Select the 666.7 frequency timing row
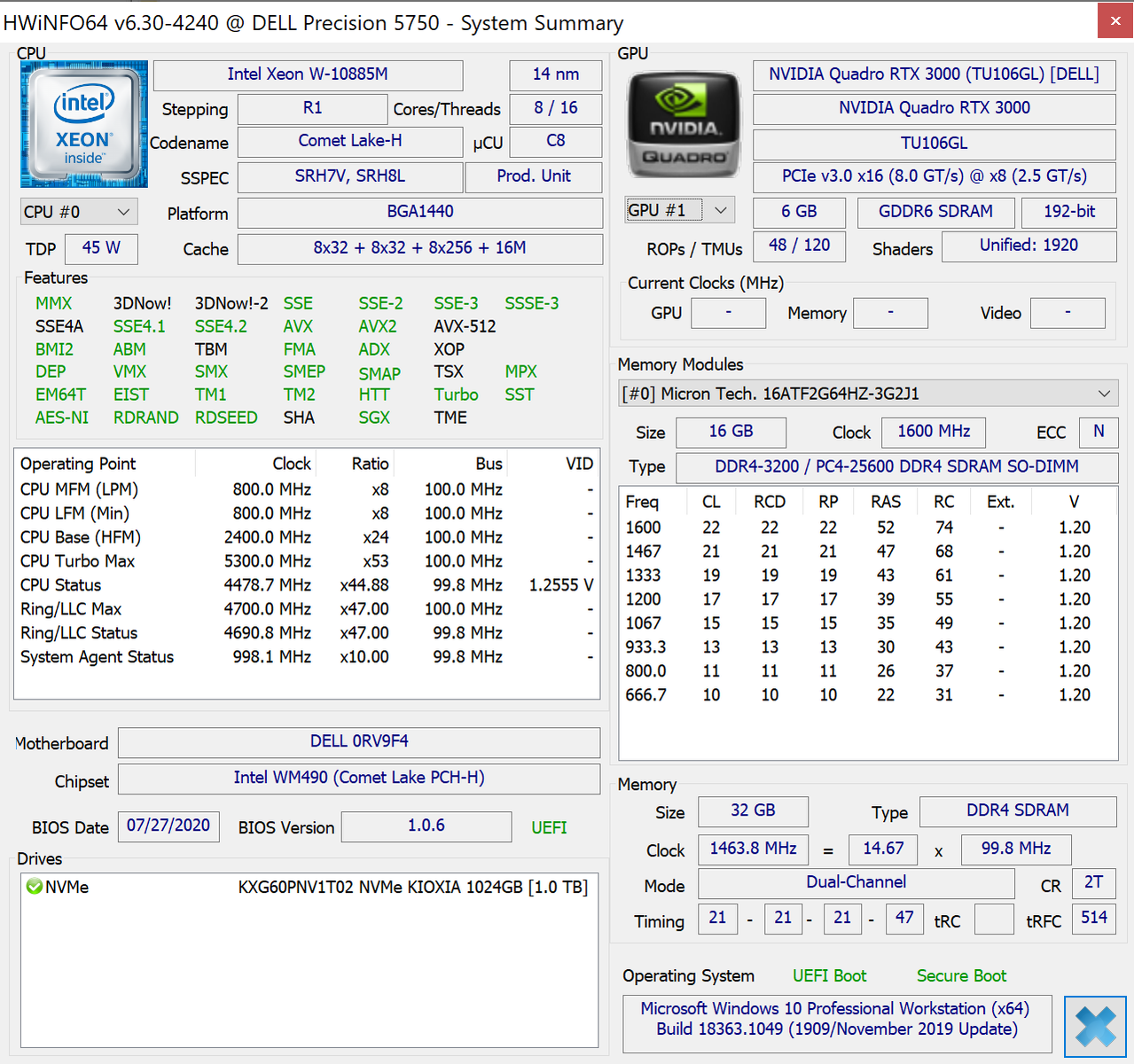This screenshot has width=1134, height=1064. tap(867, 695)
